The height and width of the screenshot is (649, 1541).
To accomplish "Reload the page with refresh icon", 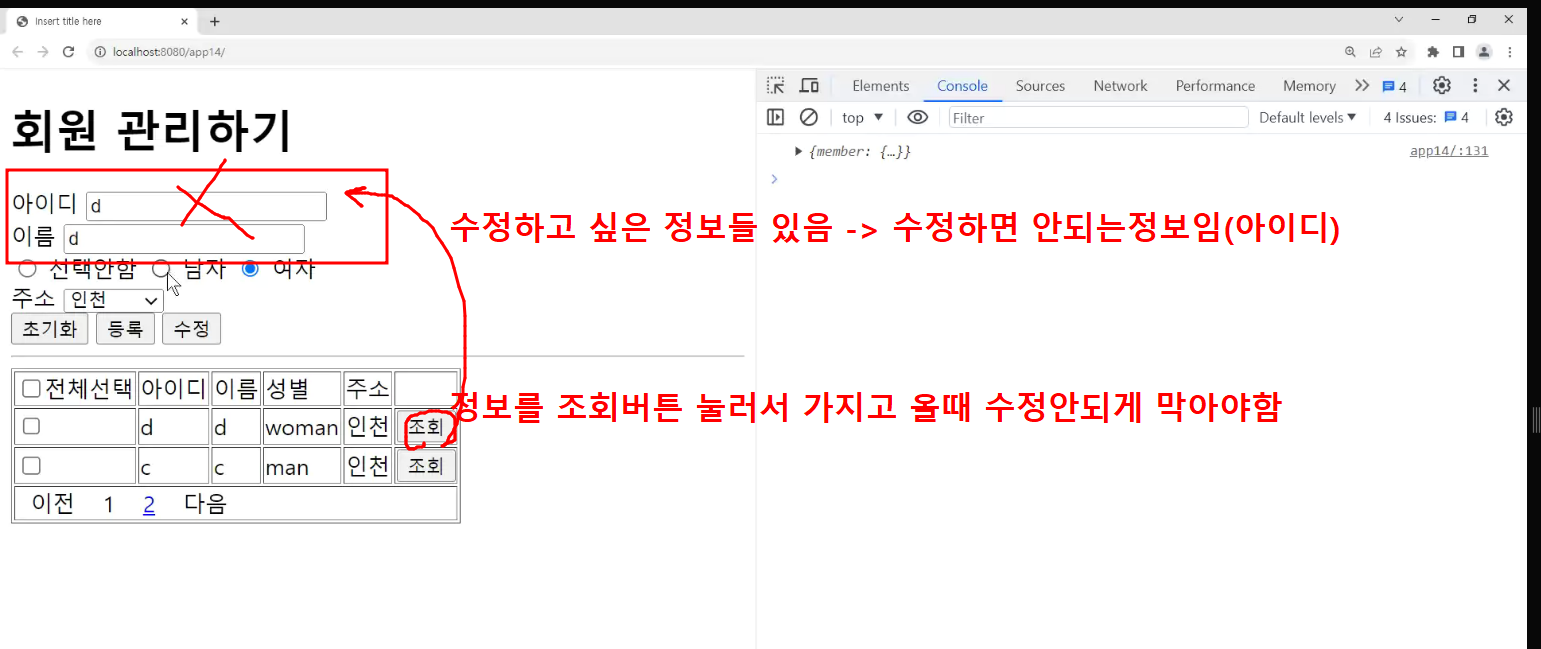I will click(x=69, y=52).
